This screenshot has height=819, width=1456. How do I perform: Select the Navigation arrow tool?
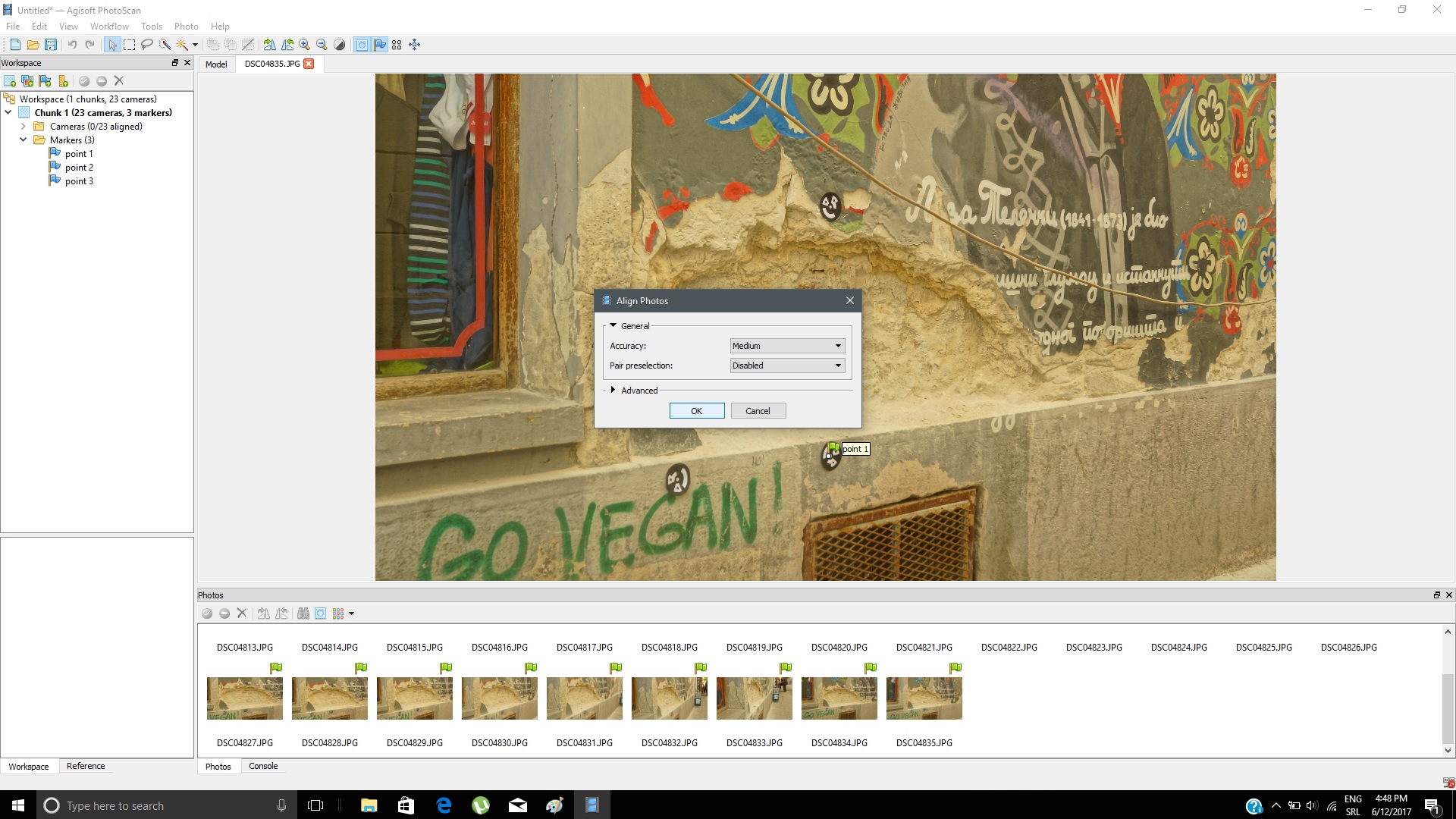[112, 45]
